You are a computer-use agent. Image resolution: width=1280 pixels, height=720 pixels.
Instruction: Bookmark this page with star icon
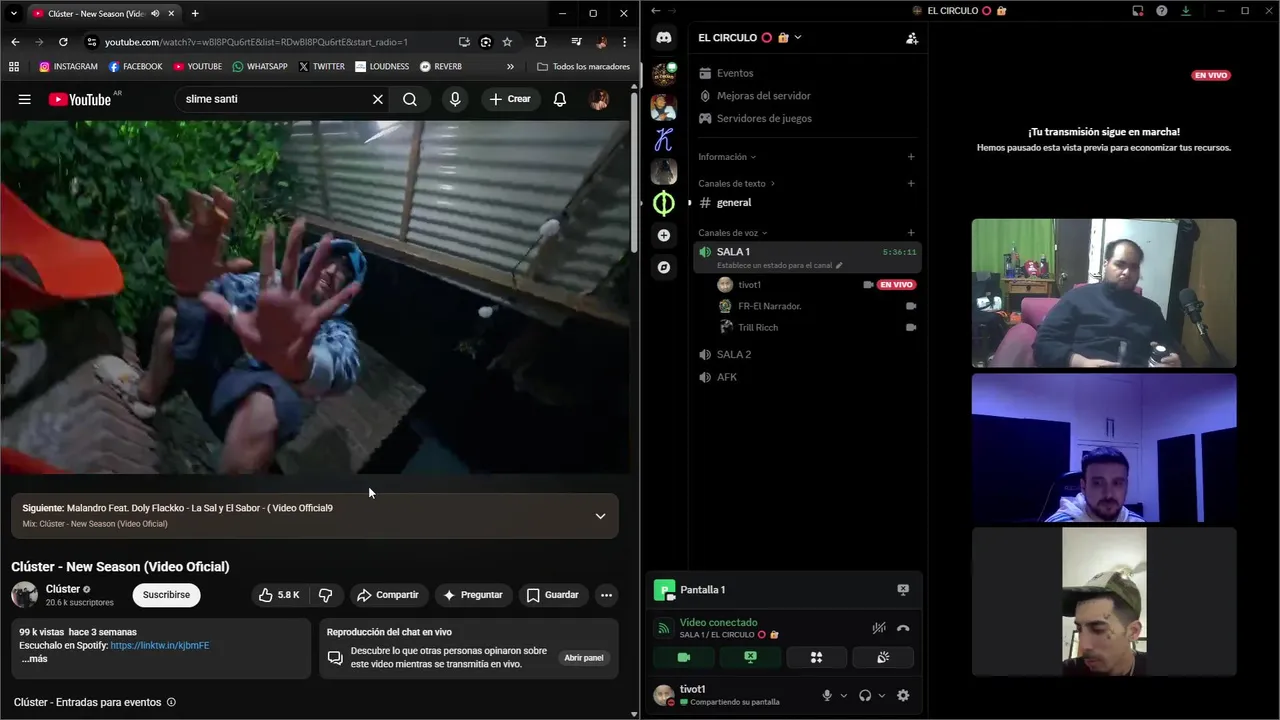tap(507, 42)
